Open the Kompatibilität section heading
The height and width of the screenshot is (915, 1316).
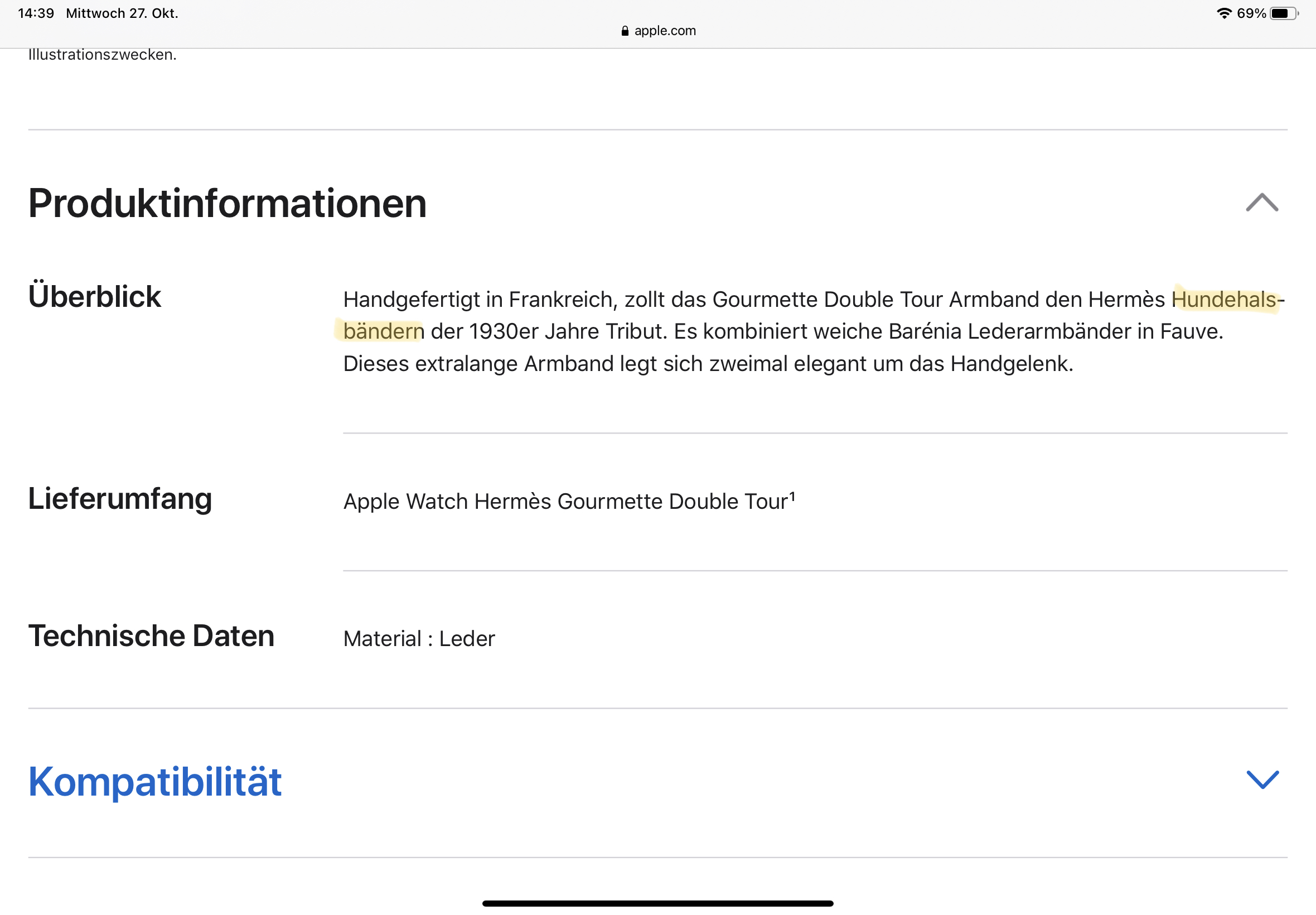[154, 782]
